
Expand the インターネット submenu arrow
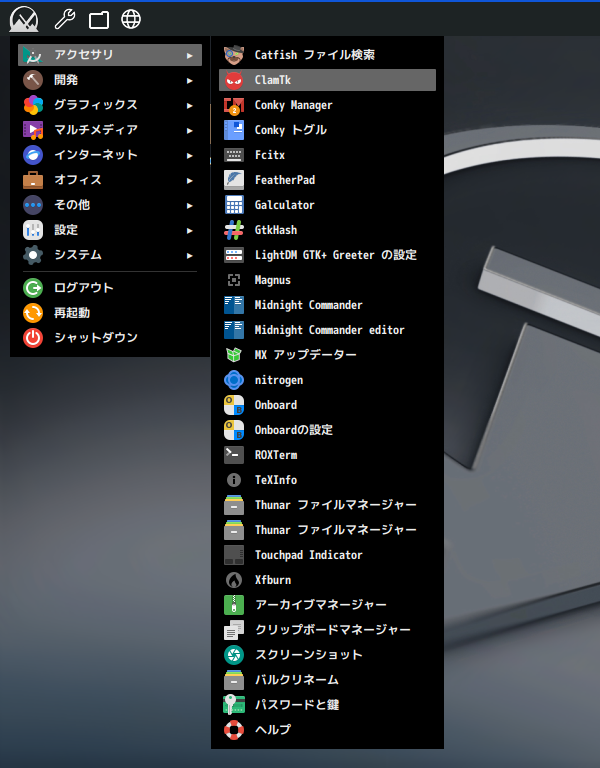tap(190, 155)
